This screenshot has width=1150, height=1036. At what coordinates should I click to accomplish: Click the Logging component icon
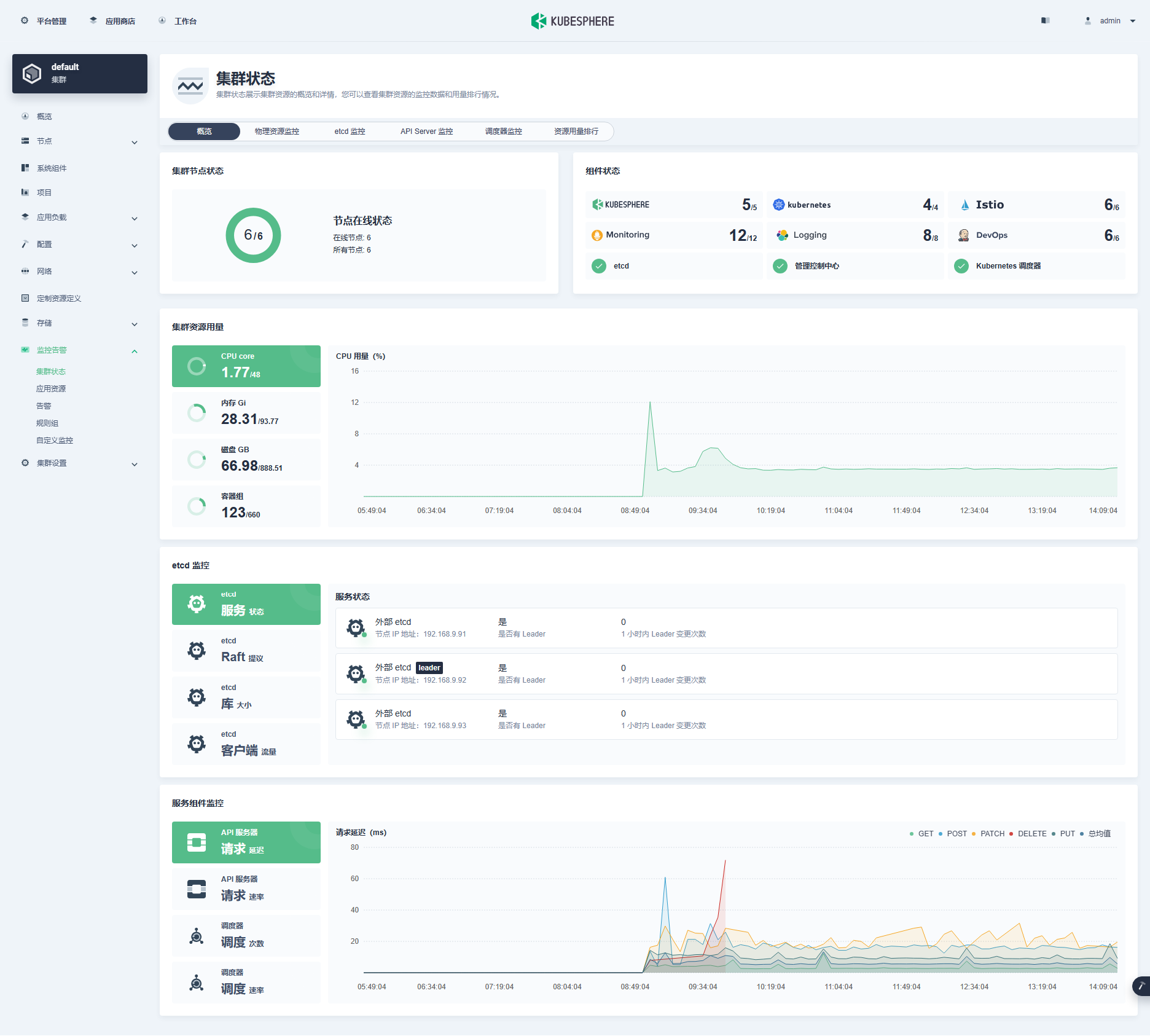coord(782,235)
